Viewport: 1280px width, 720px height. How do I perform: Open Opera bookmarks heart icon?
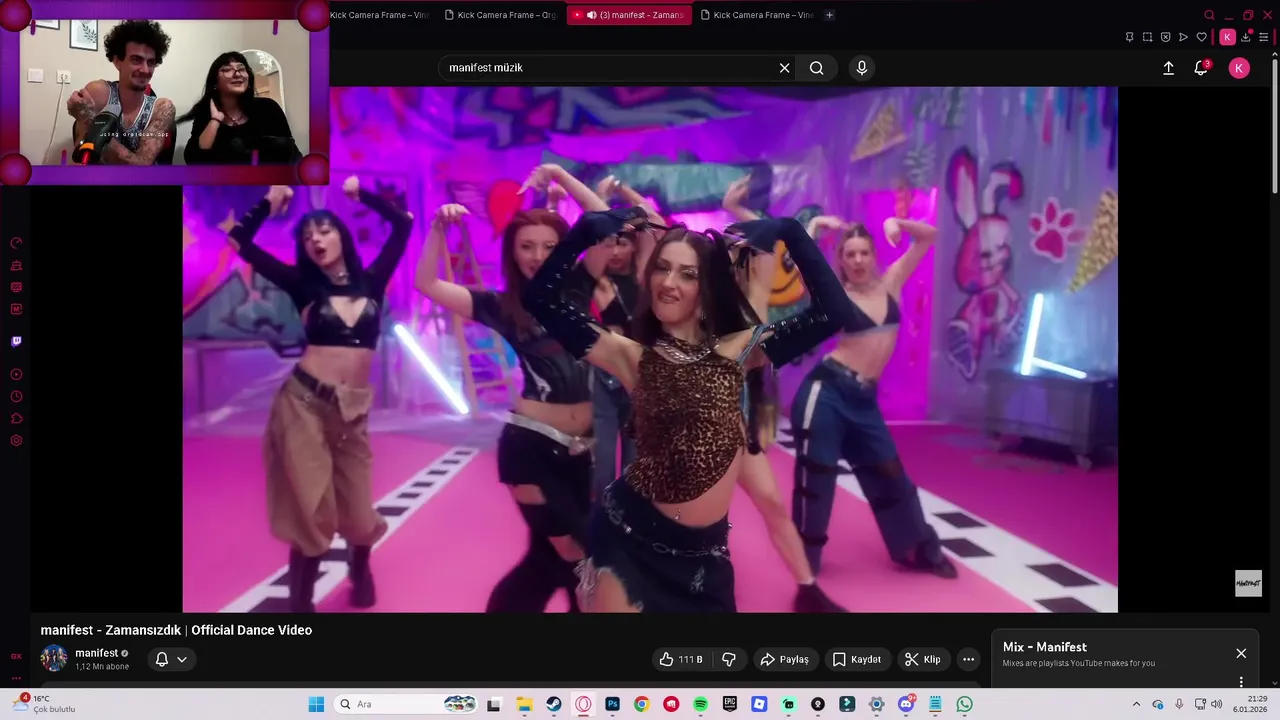(1201, 37)
